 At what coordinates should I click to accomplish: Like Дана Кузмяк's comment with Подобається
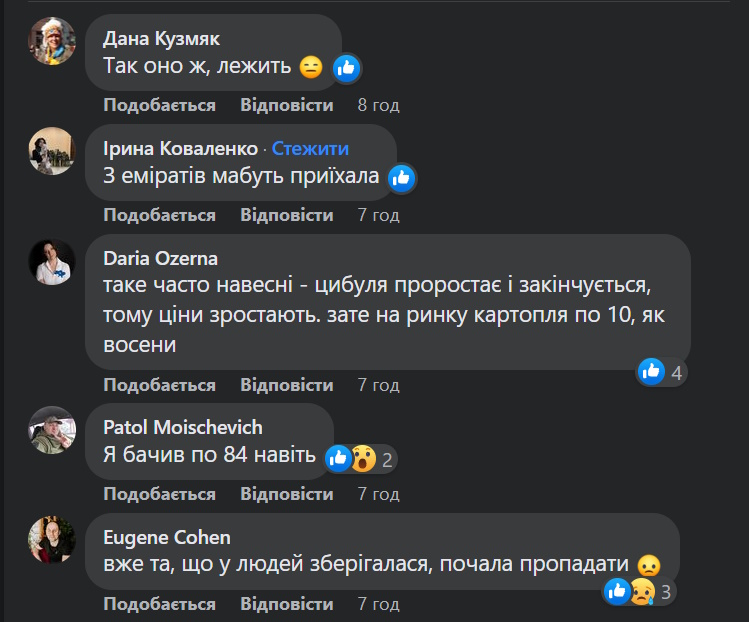[x=159, y=105]
